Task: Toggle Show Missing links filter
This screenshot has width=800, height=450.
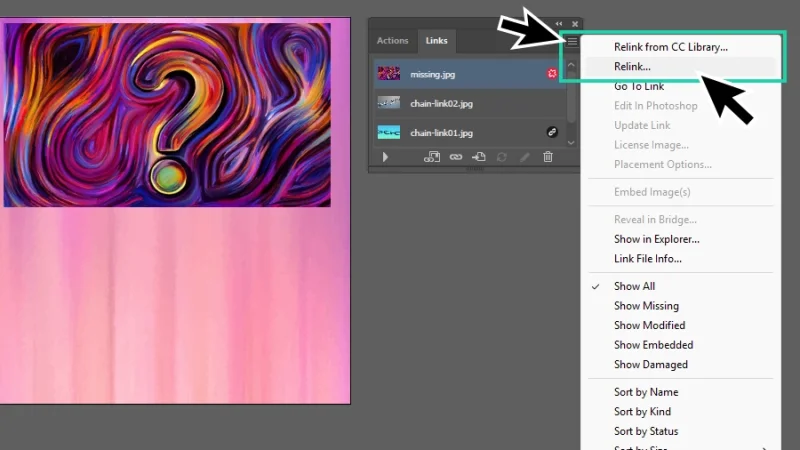Action: click(646, 306)
